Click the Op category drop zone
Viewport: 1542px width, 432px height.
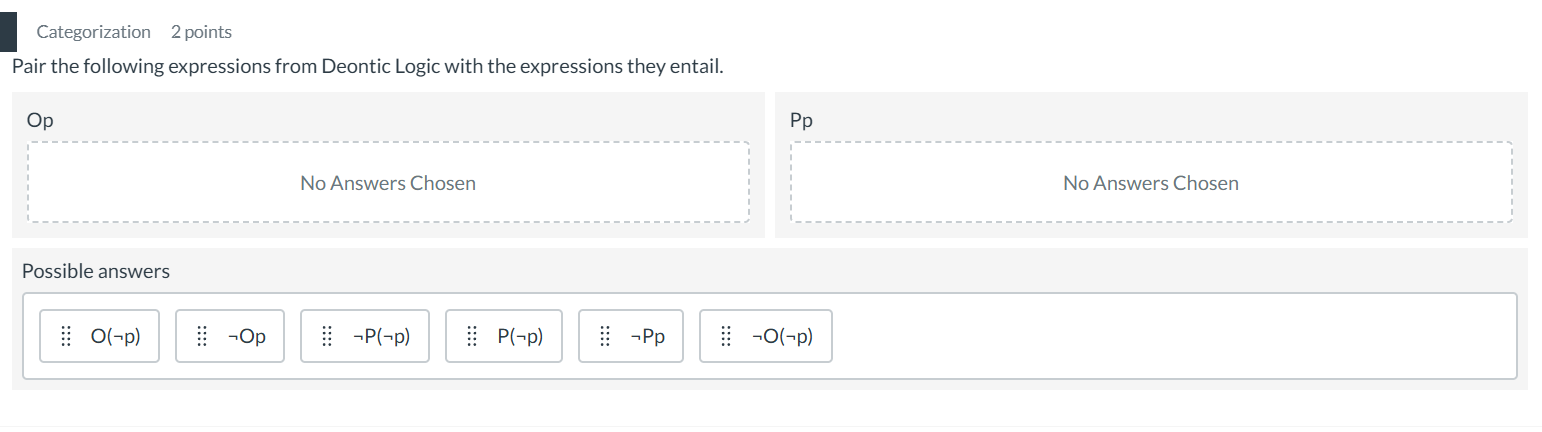[388, 183]
